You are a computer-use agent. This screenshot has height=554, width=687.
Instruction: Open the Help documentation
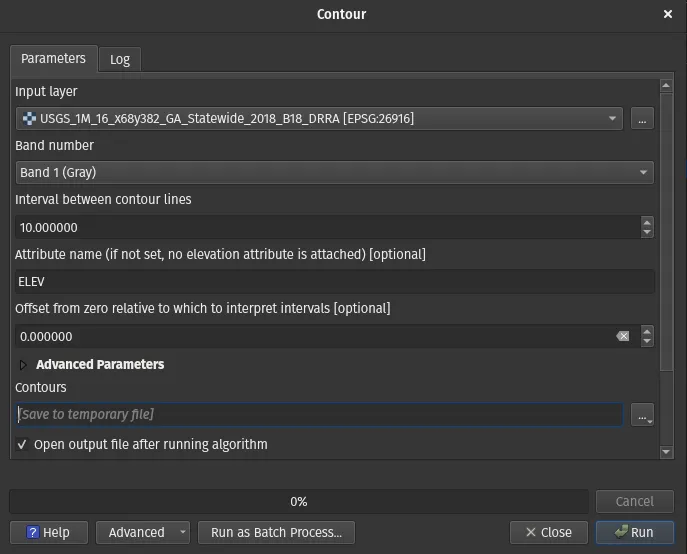point(48,533)
